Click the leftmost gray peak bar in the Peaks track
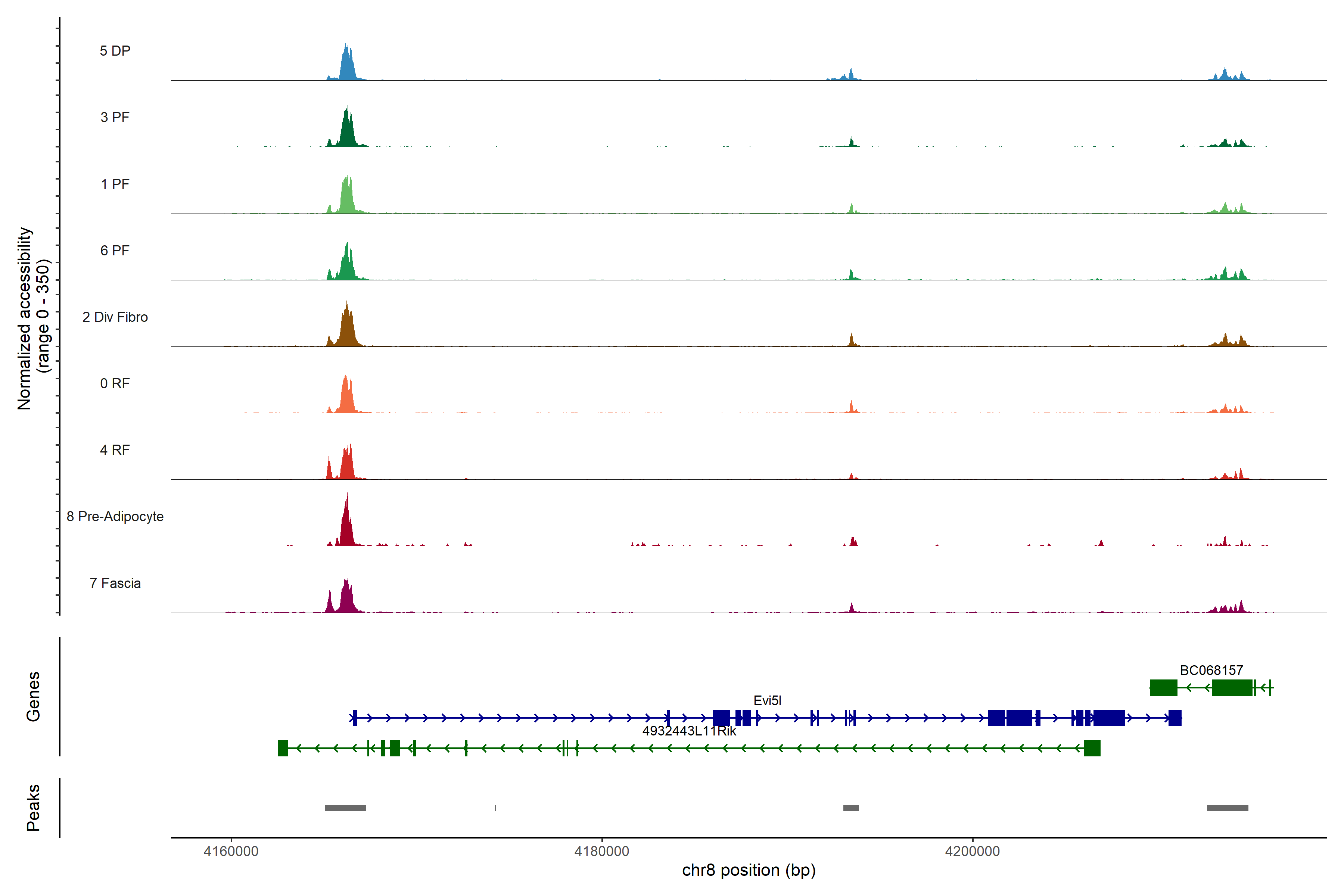The width and height of the screenshot is (1344, 896). 345,808
